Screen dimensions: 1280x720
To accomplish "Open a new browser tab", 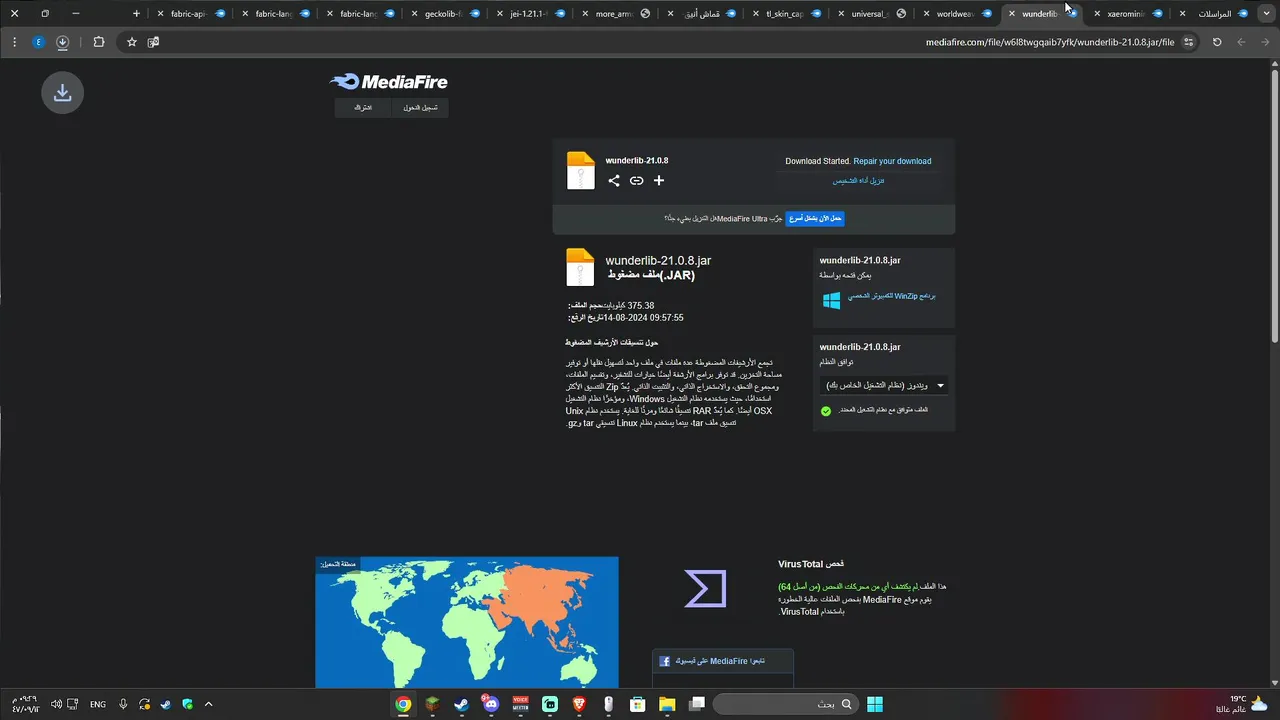I will pos(137,14).
